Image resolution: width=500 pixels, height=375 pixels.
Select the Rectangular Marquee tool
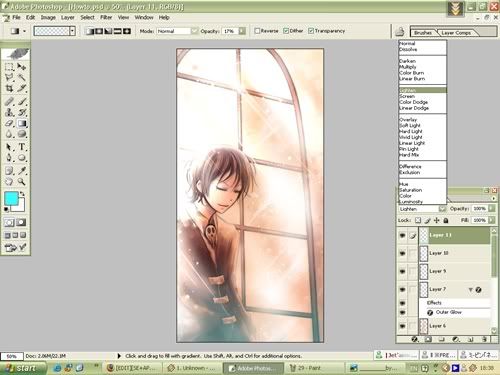tap(9, 67)
